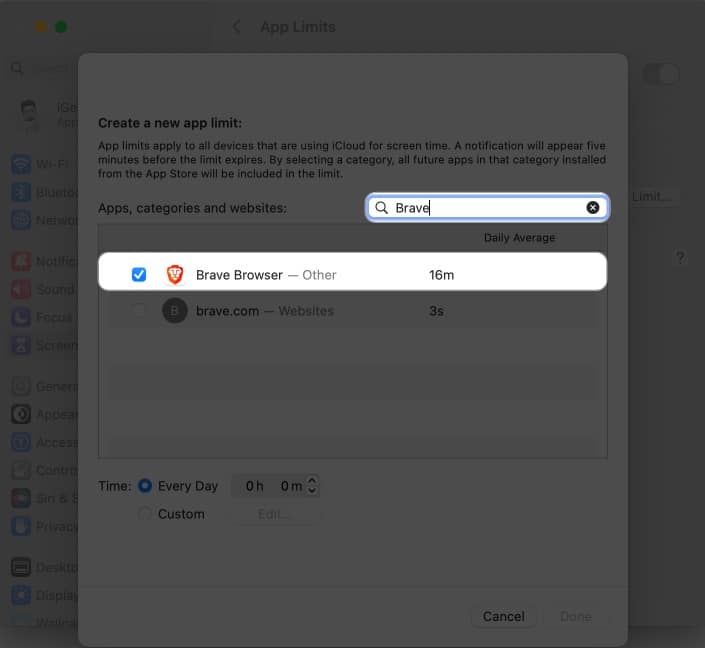Select the brave.com — Websites row text
Image resolution: width=705 pixels, height=648 pixels.
(265, 311)
